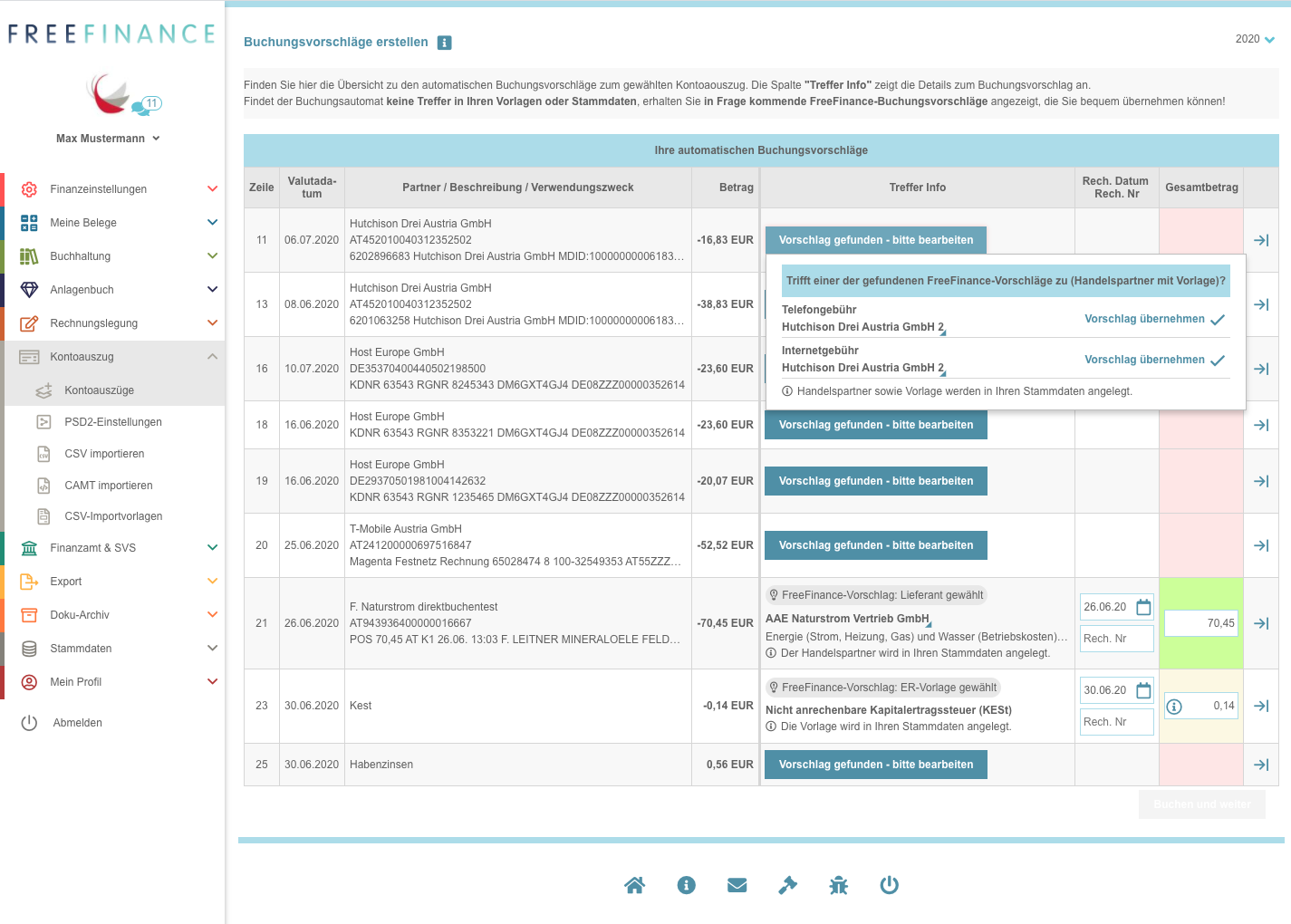Click the Meine Belege grid icon
This screenshot has width=1291, height=924.
pyautogui.click(x=29, y=223)
